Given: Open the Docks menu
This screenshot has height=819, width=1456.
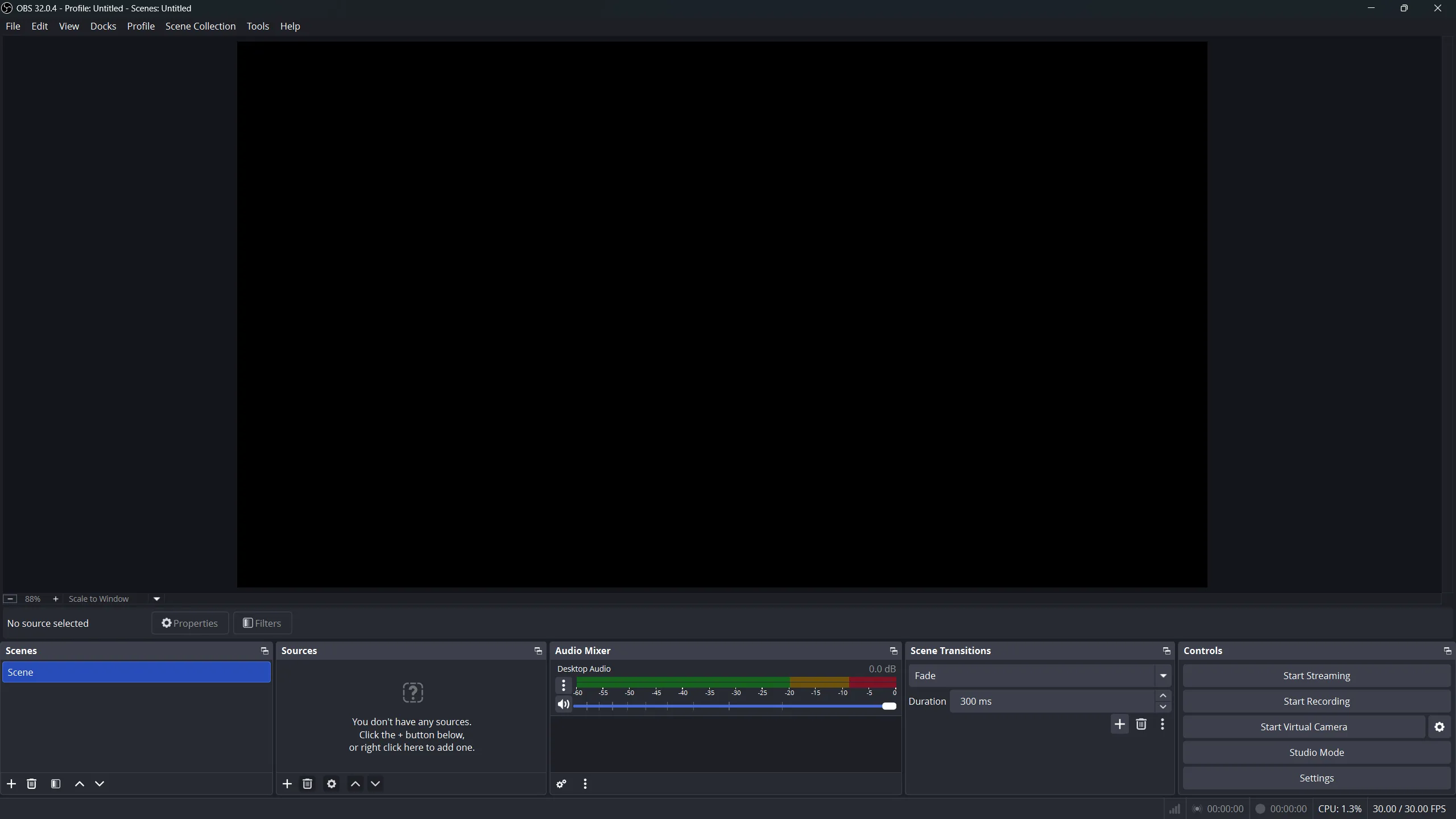Looking at the screenshot, I should (x=103, y=26).
